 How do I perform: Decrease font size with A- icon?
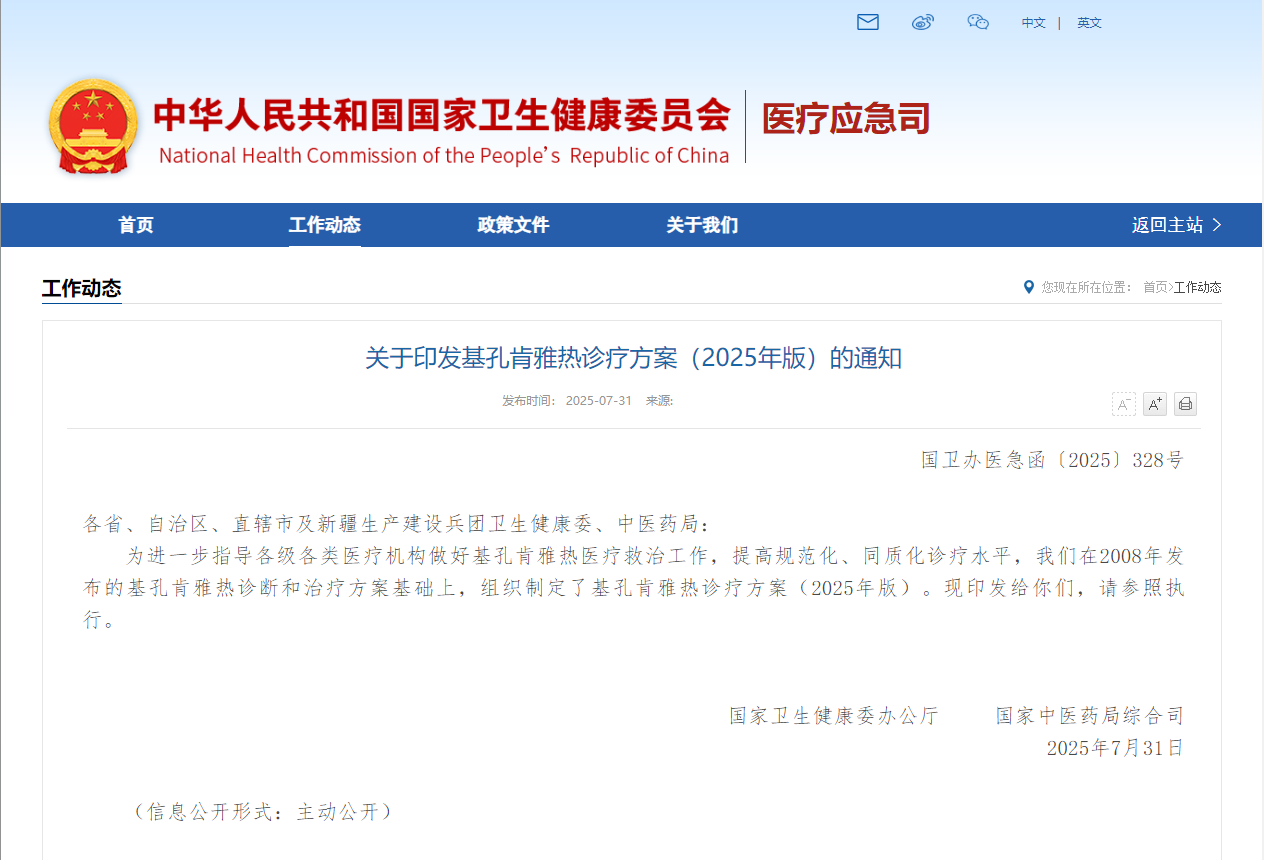point(1124,404)
